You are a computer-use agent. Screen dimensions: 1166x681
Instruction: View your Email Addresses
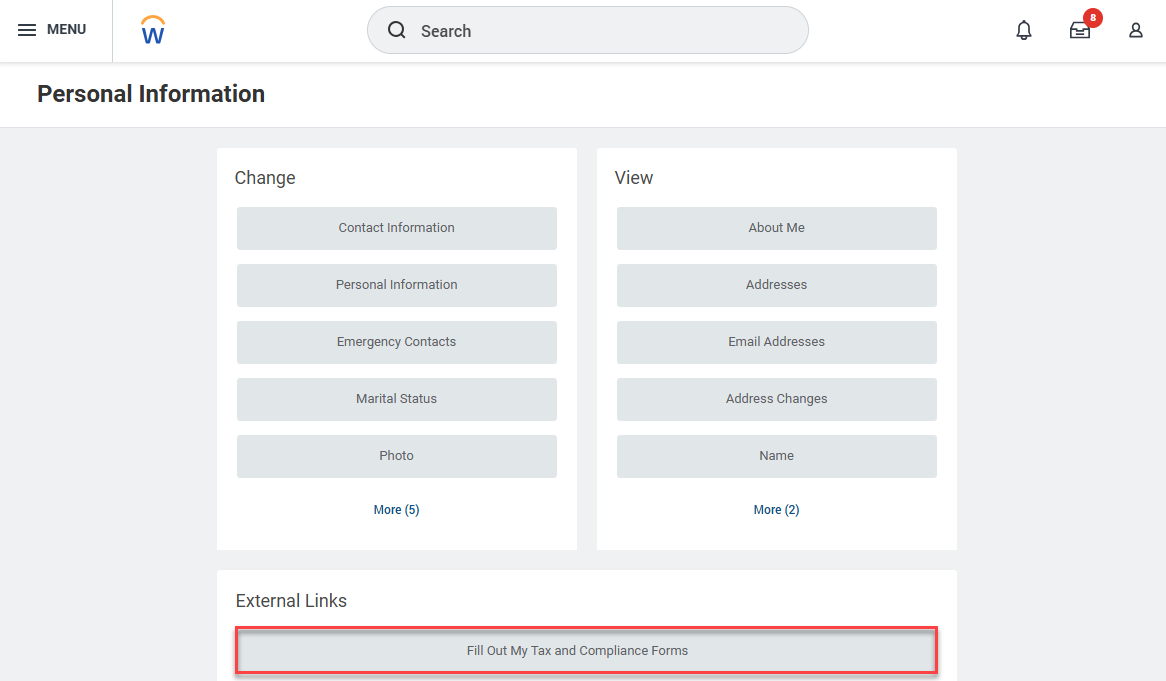[x=776, y=342]
